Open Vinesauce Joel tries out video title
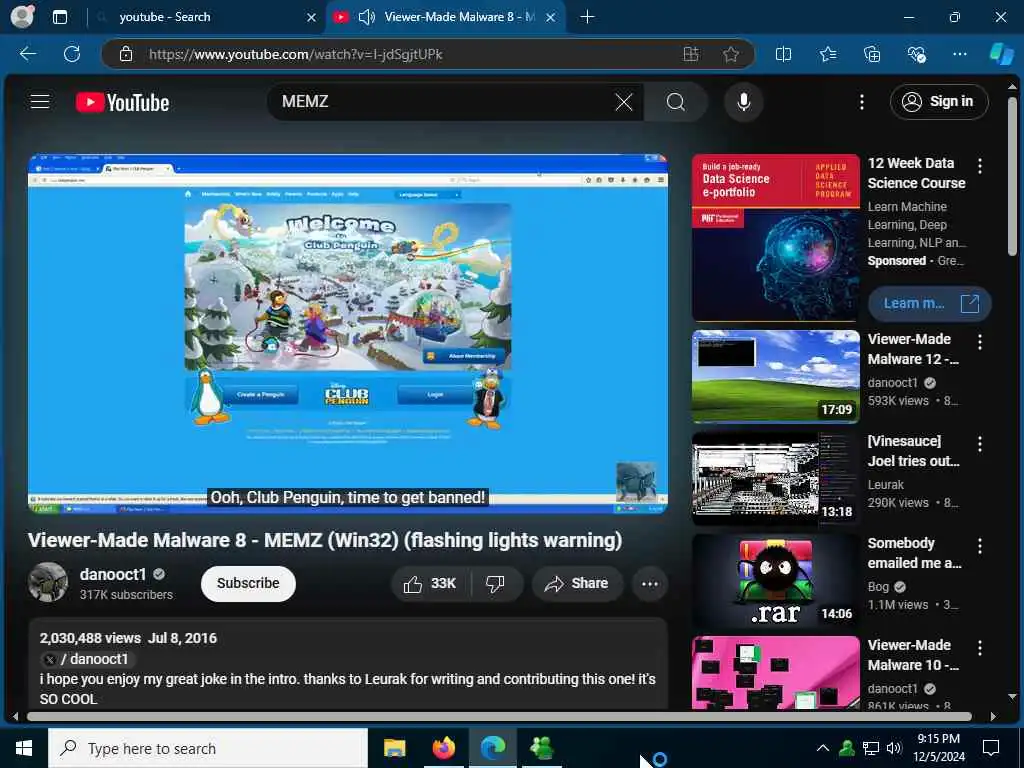The width and height of the screenshot is (1024, 768). [x=913, y=451]
